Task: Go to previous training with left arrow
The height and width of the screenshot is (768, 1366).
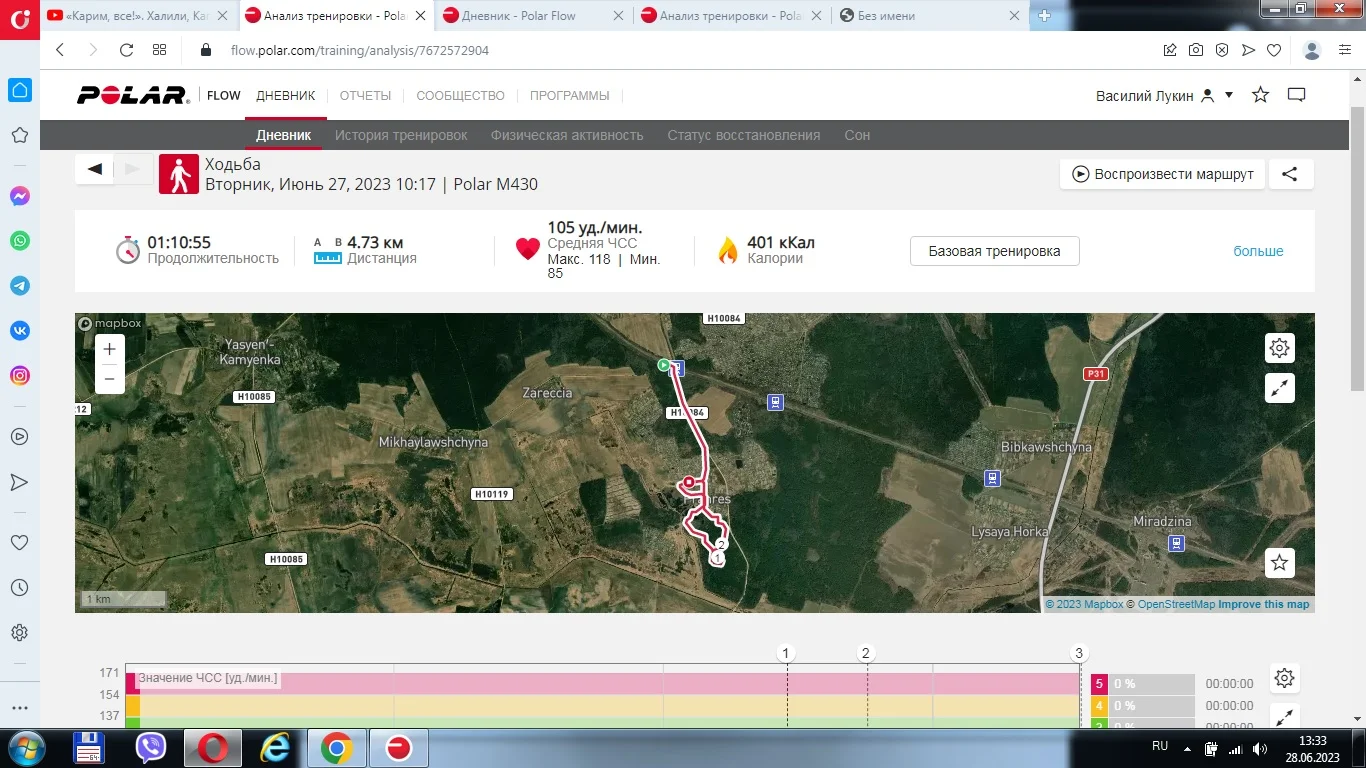Action: click(x=95, y=169)
